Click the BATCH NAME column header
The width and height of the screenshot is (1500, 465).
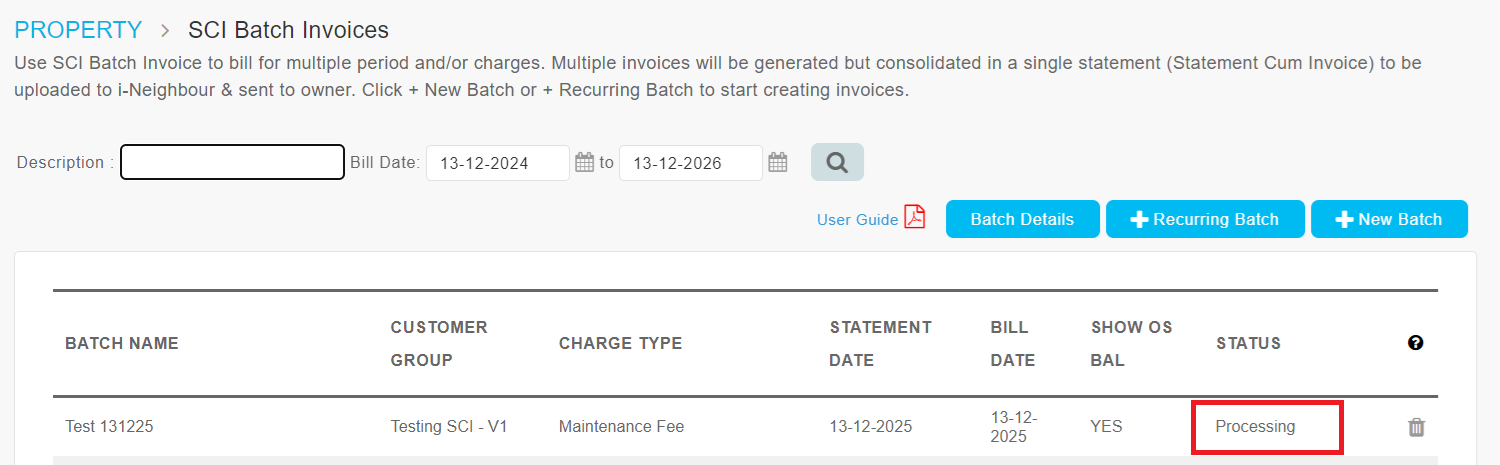pyautogui.click(x=121, y=343)
